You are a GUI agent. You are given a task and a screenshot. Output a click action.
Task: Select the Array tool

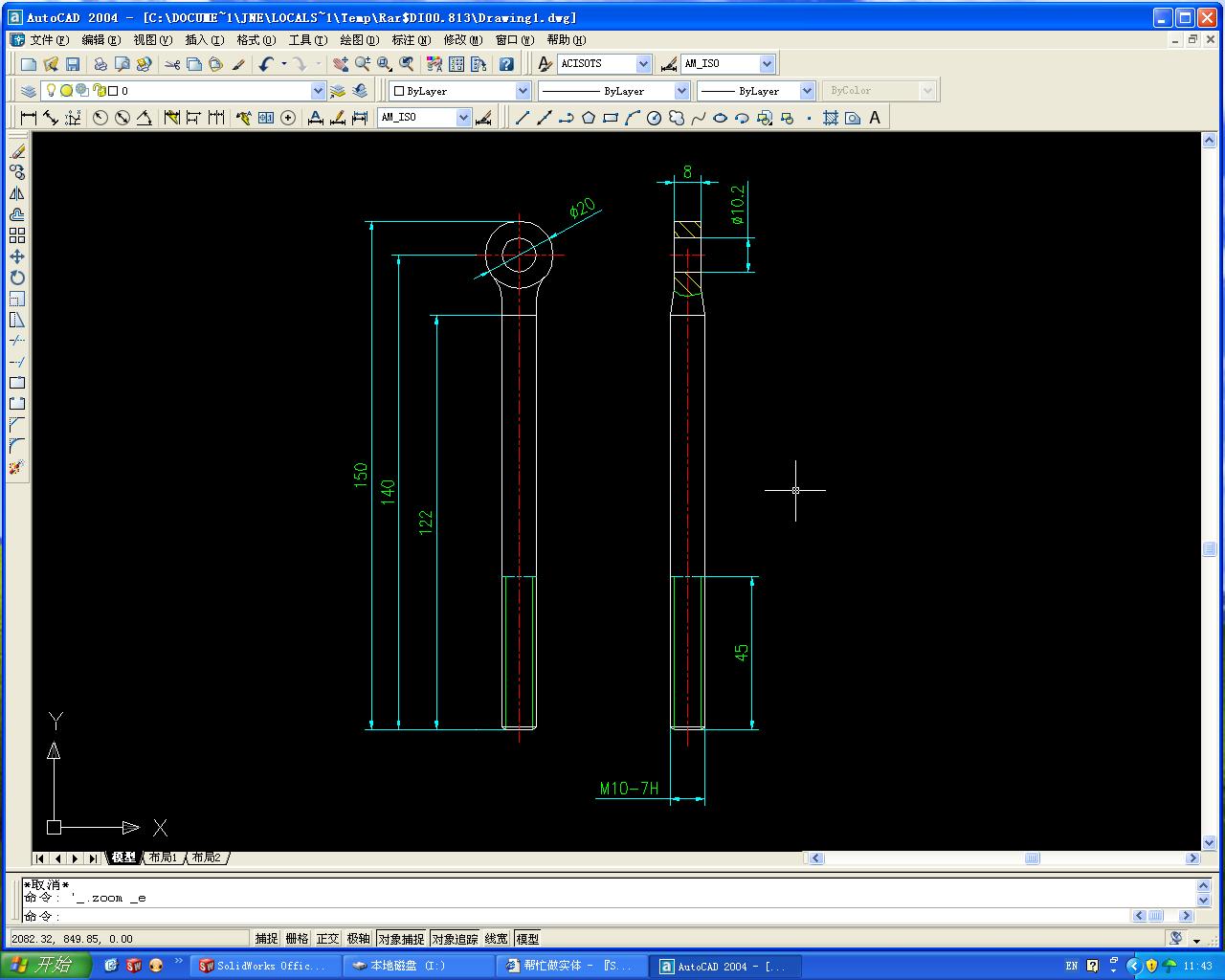(x=17, y=235)
